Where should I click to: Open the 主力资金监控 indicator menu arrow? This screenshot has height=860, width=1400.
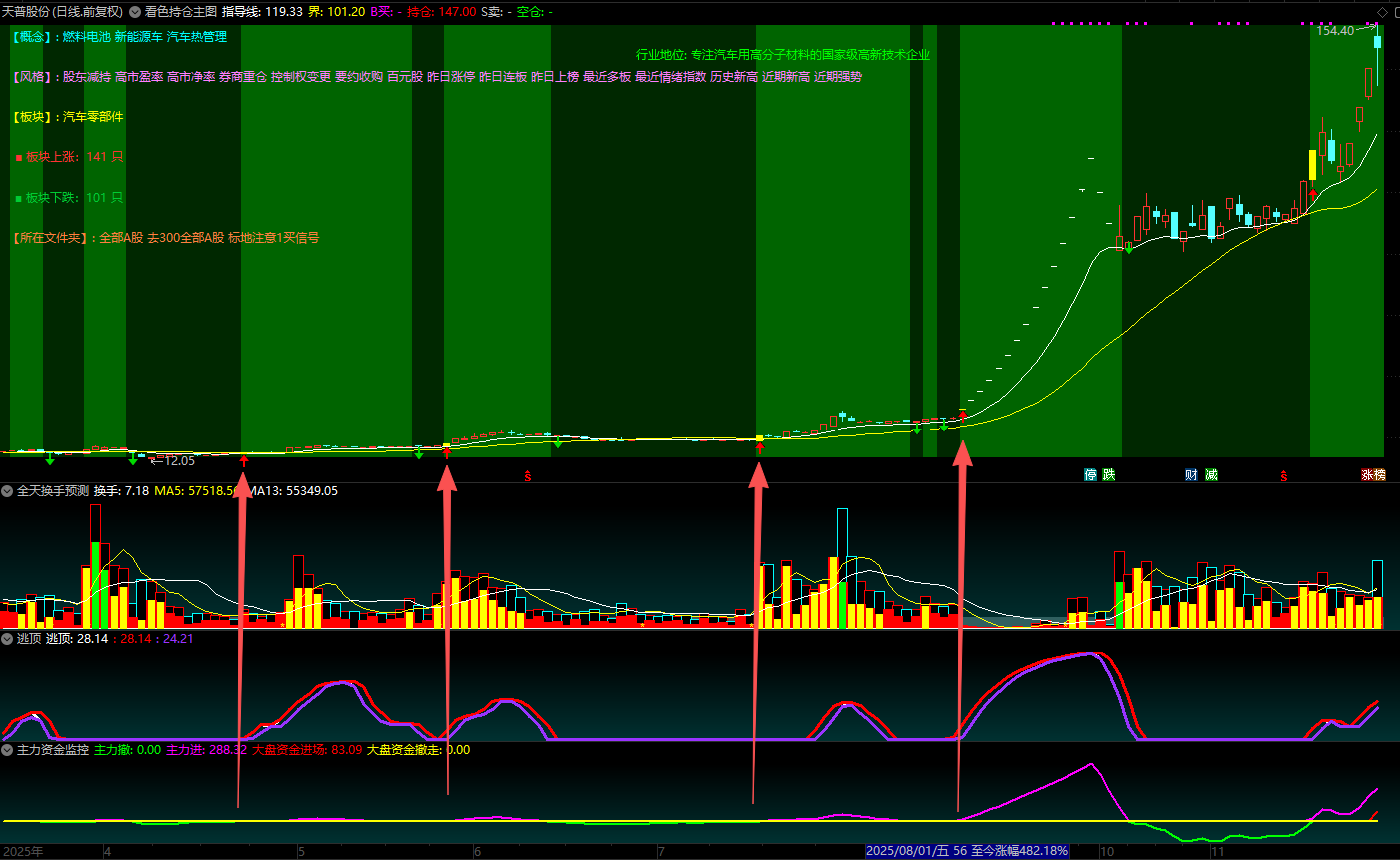pyautogui.click(x=8, y=749)
